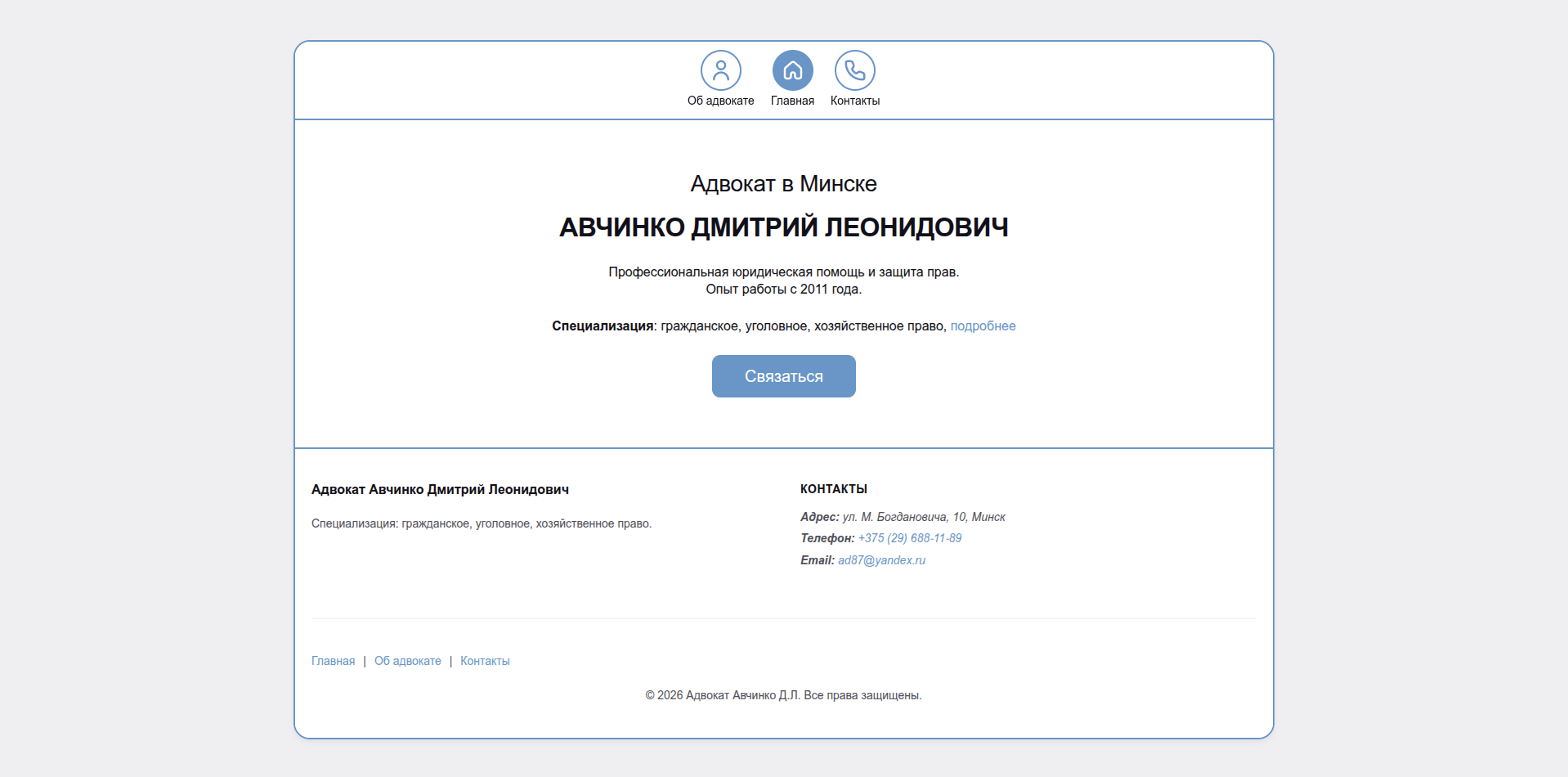Click the bold Специализация label in main section
Viewport: 1568px width, 777px height.
603,326
